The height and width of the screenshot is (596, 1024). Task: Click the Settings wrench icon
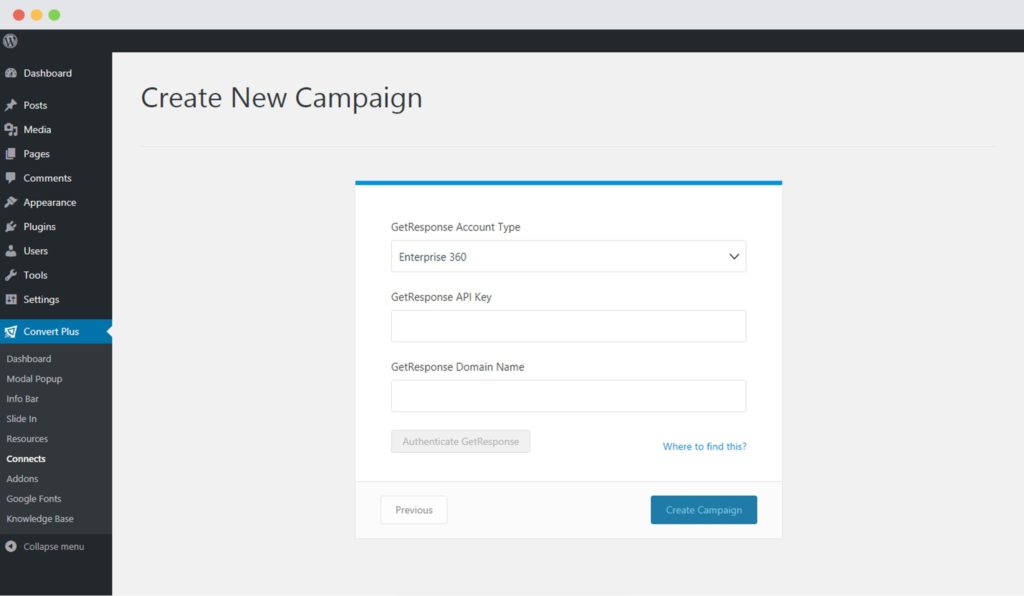click(x=13, y=299)
